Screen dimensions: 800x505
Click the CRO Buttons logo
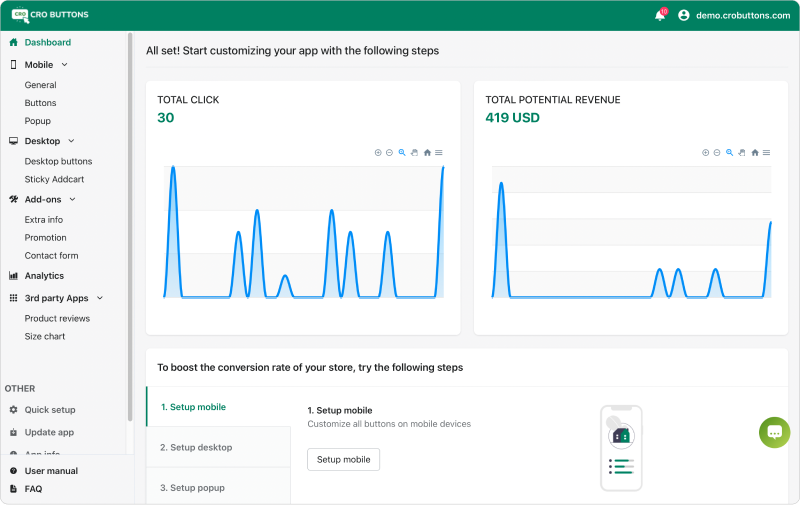point(50,15)
